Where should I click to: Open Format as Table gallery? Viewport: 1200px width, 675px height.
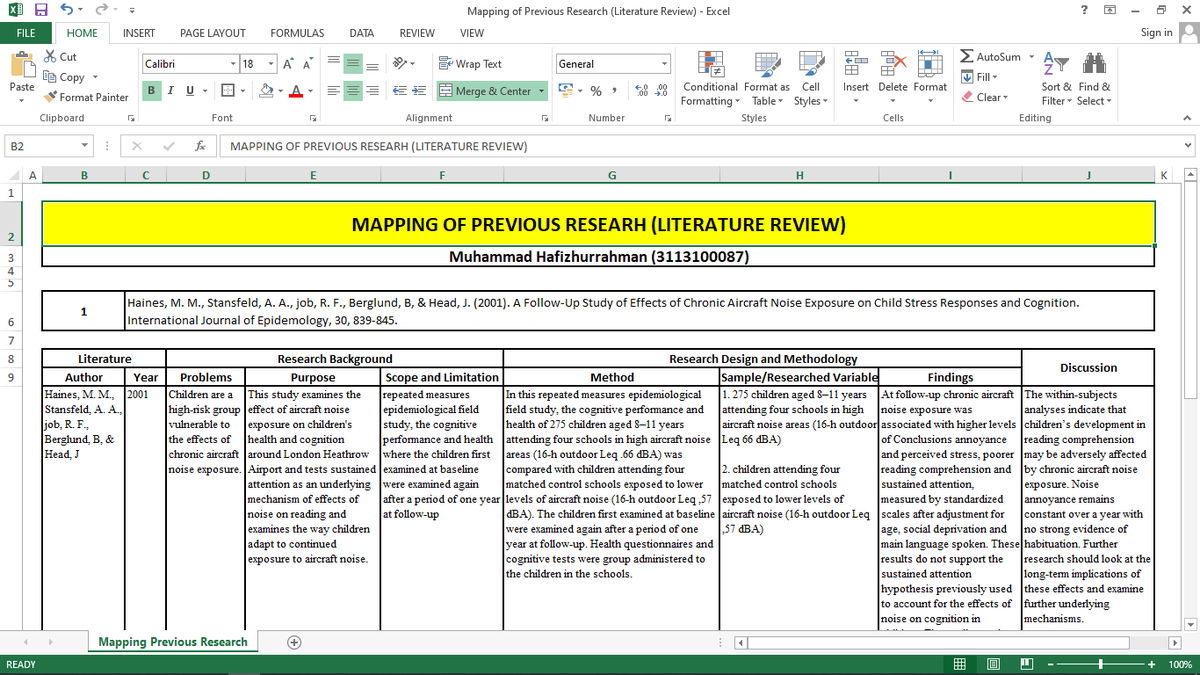[767, 78]
